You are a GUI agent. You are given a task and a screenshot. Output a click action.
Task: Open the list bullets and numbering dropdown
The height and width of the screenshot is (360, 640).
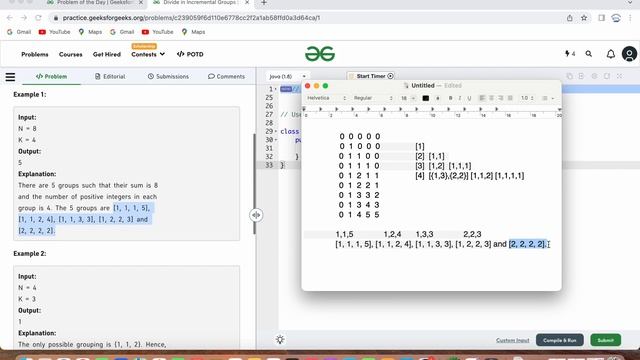point(547,98)
